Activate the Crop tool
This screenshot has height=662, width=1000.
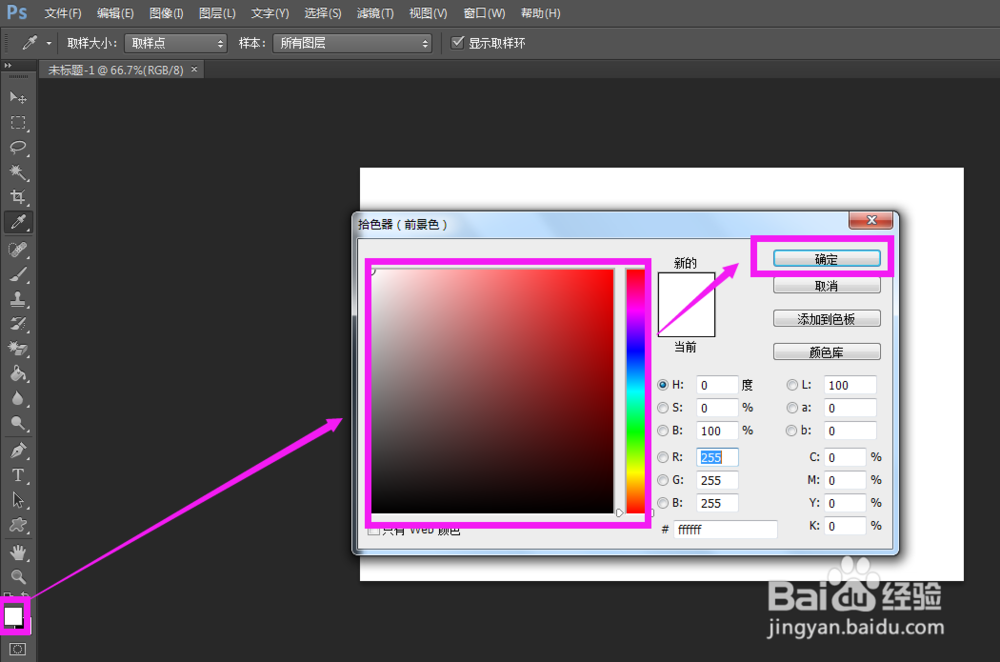(16, 197)
